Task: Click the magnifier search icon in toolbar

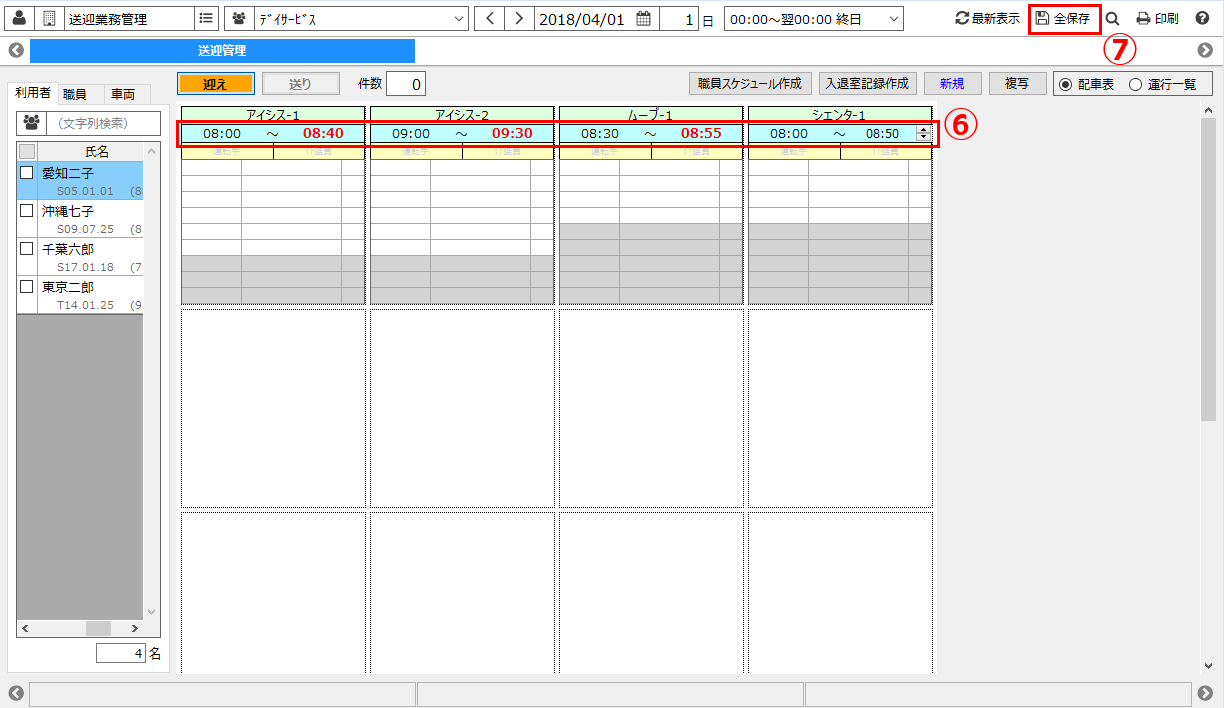Action: pos(1112,18)
